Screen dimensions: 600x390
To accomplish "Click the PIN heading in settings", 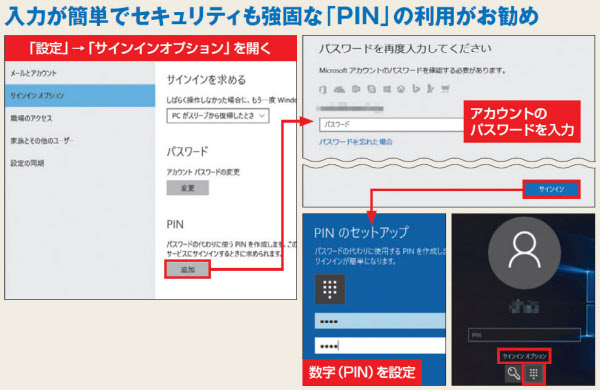I will point(175,224).
